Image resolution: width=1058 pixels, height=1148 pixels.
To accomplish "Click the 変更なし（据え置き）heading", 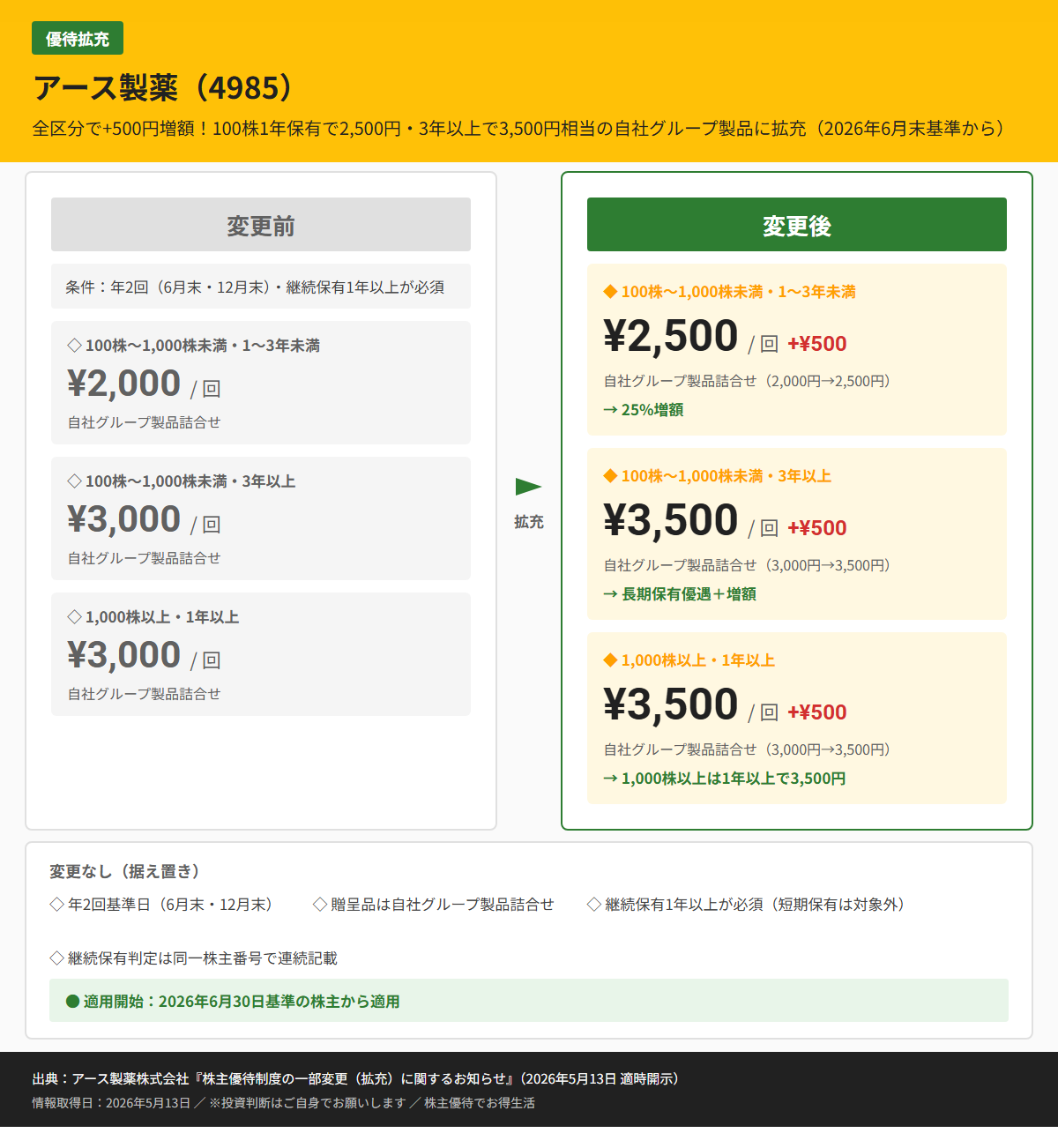I will tap(124, 871).
